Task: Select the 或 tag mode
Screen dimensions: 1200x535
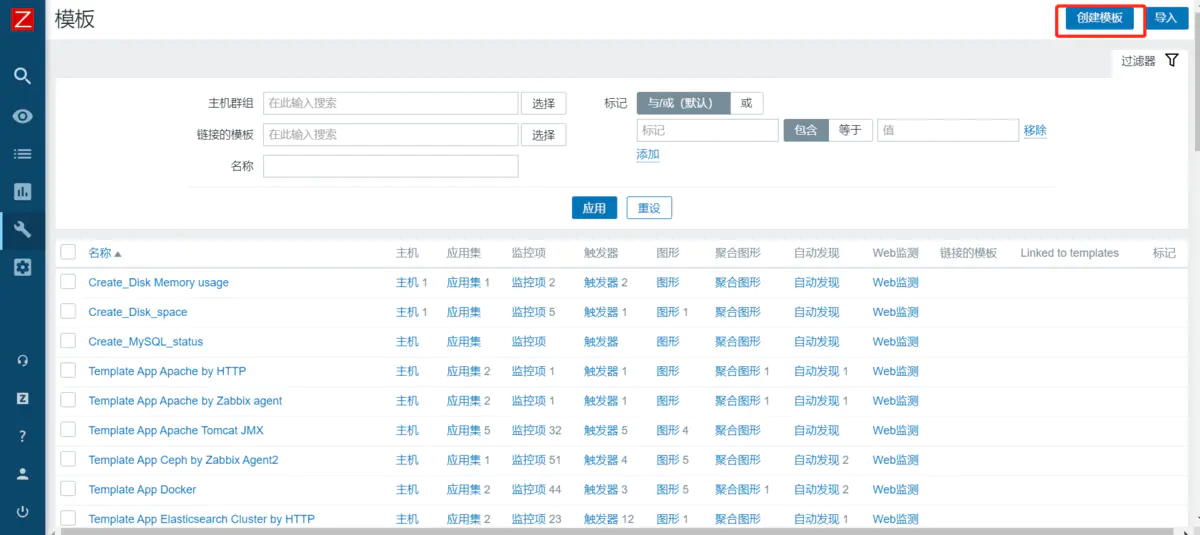Action: tap(746, 103)
